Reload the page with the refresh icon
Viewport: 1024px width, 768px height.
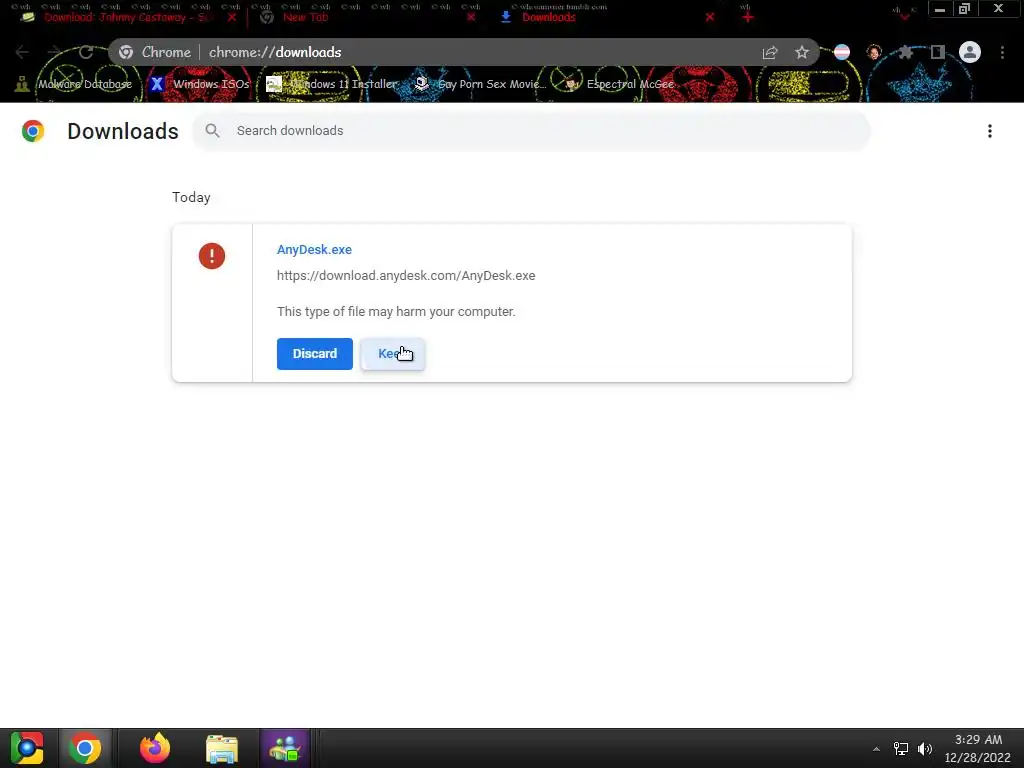click(86, 52)
